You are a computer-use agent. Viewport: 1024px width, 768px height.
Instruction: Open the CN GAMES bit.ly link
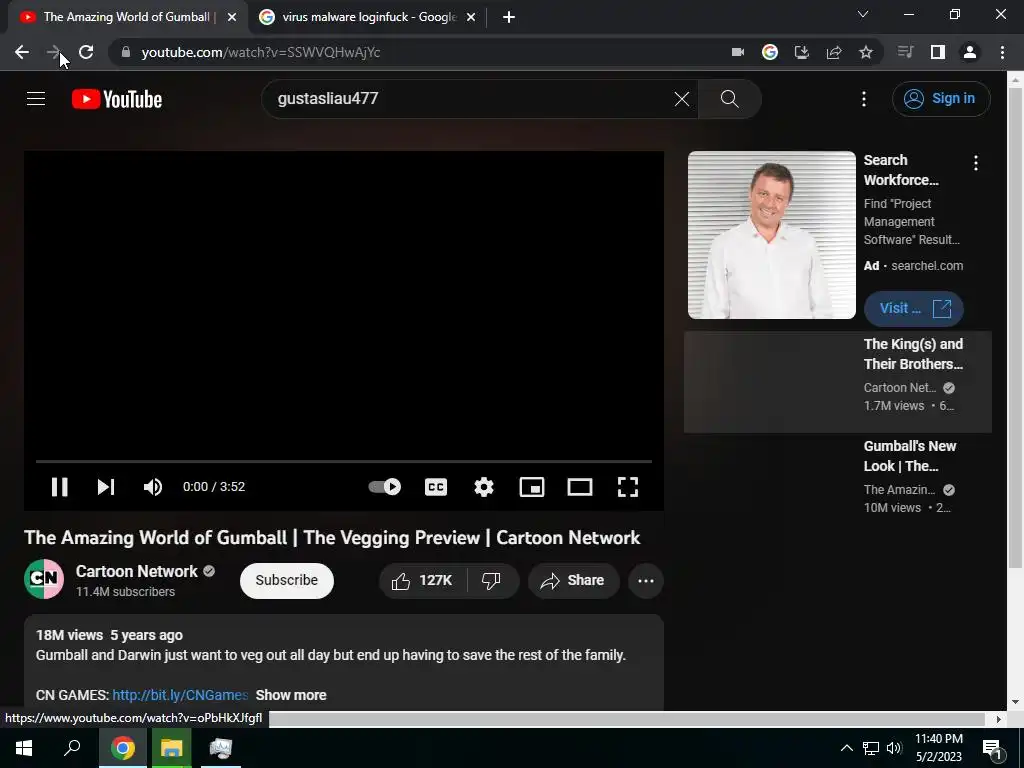point(180,695)
